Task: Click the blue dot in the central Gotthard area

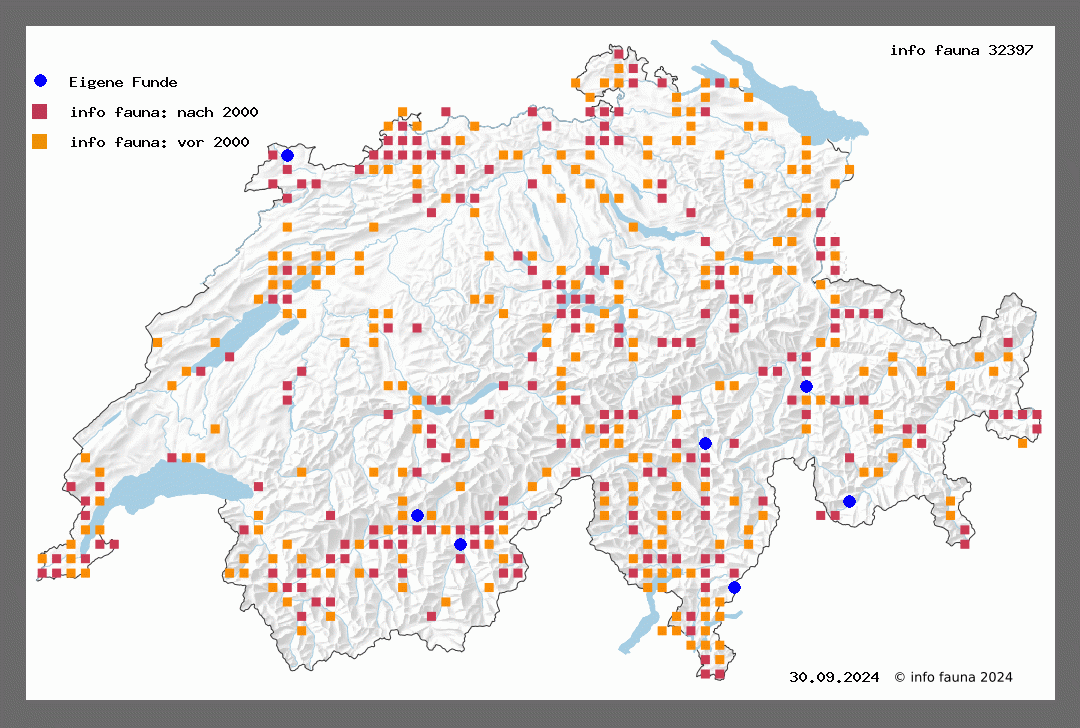Action: pos(705,443)
